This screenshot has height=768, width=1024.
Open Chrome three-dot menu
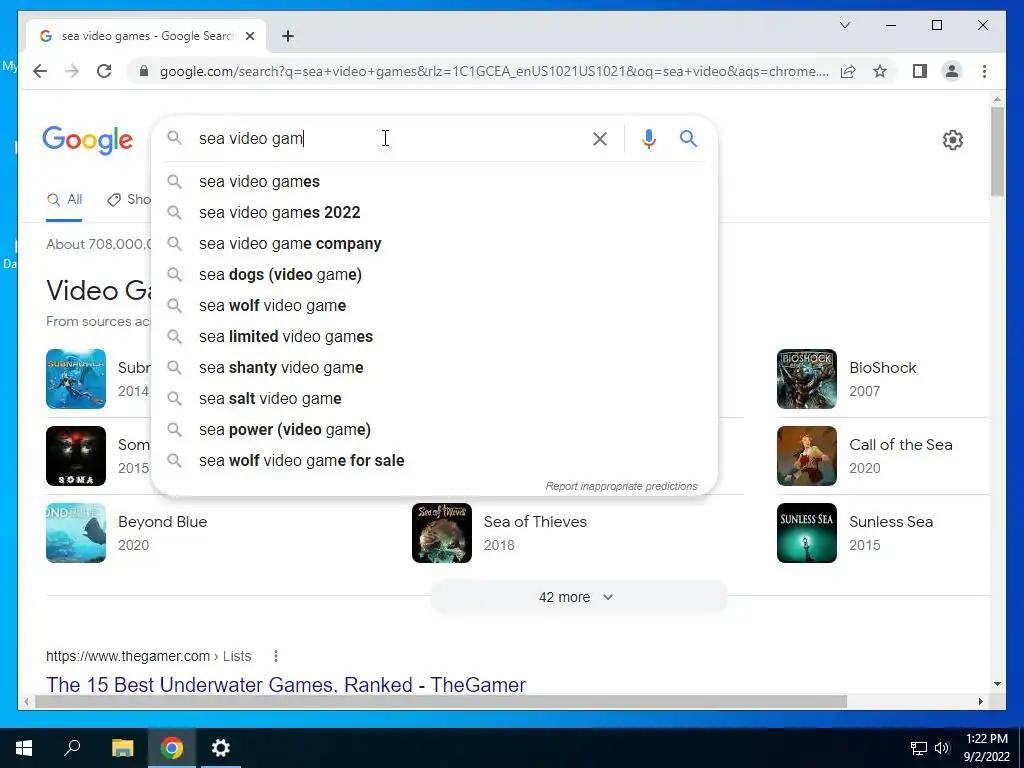pos(984,71)
